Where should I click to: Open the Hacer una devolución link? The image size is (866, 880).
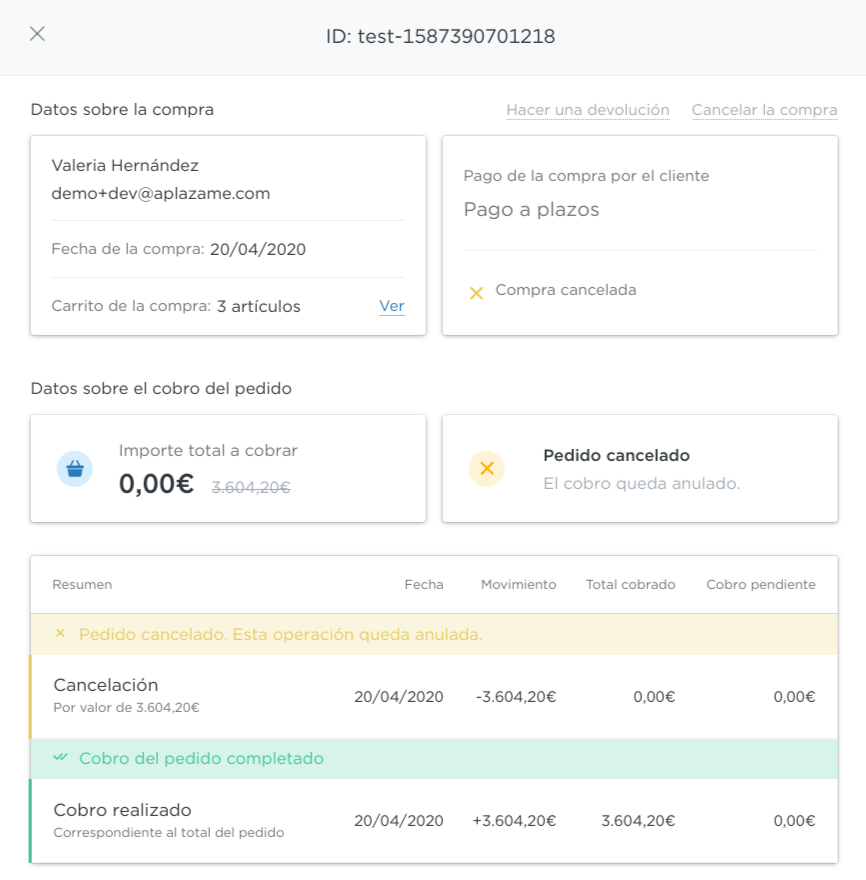588,110
